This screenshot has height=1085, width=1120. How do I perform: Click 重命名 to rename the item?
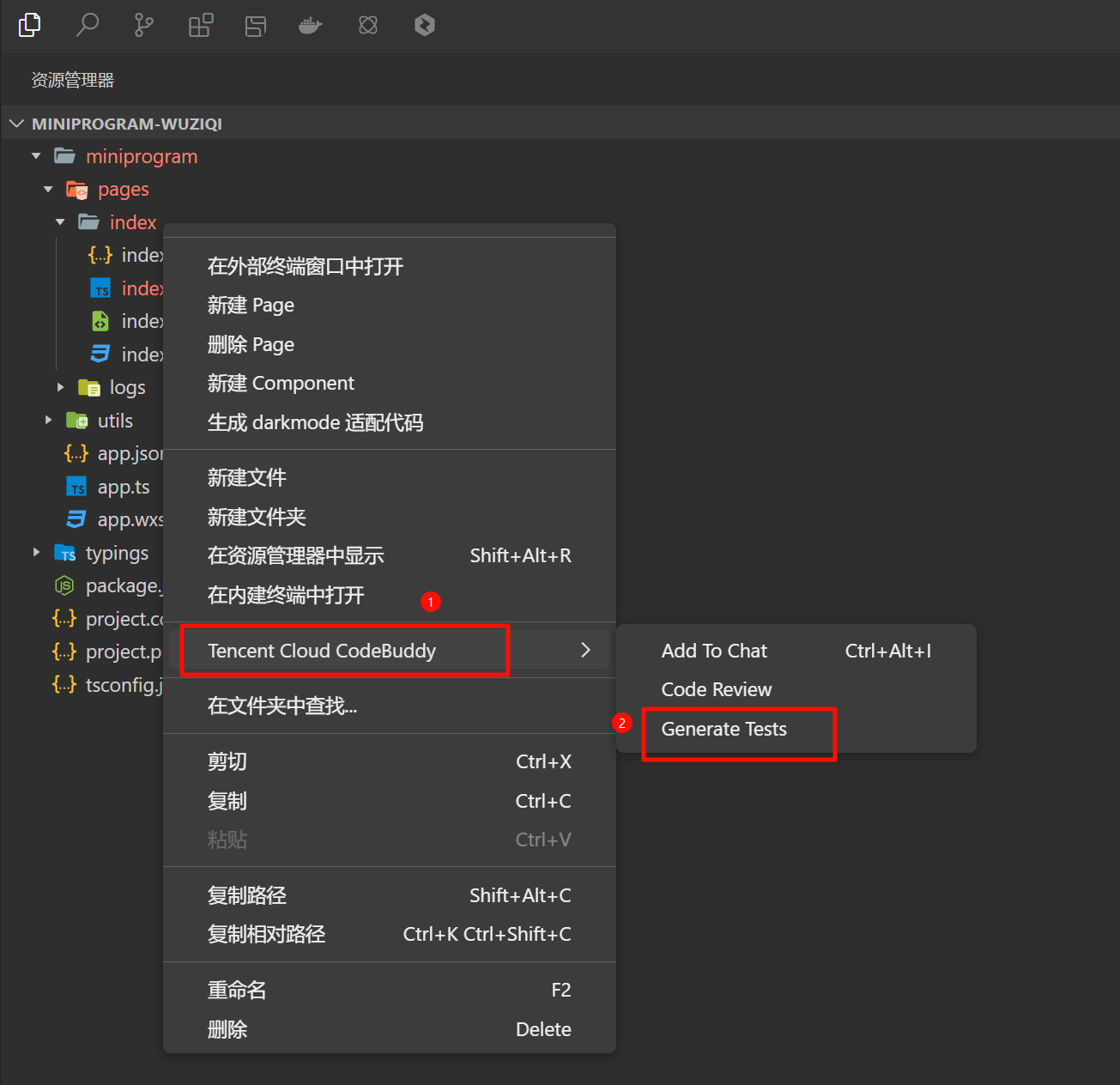tap(237, 990)
